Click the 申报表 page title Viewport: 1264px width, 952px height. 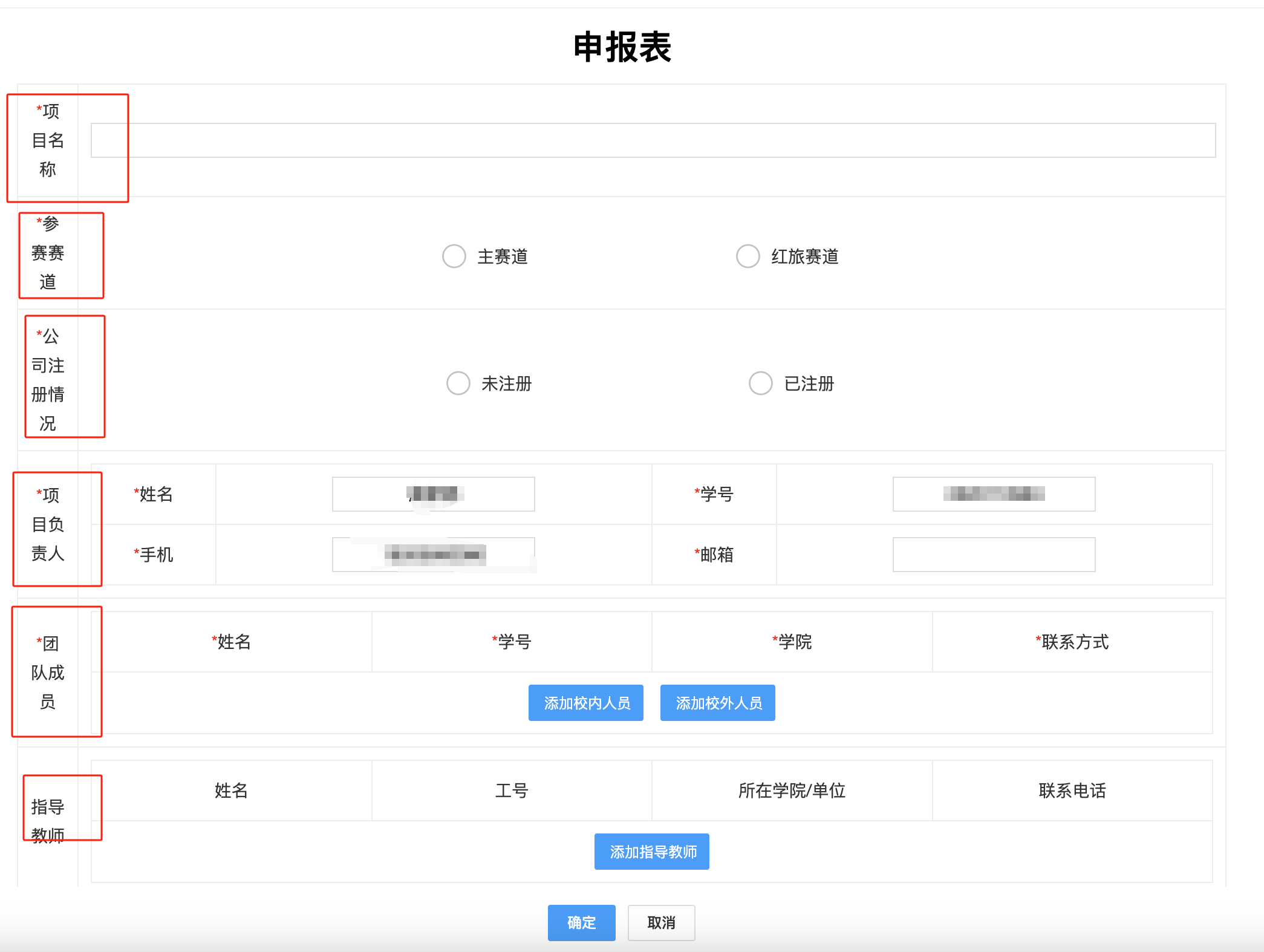coord(622,47)
